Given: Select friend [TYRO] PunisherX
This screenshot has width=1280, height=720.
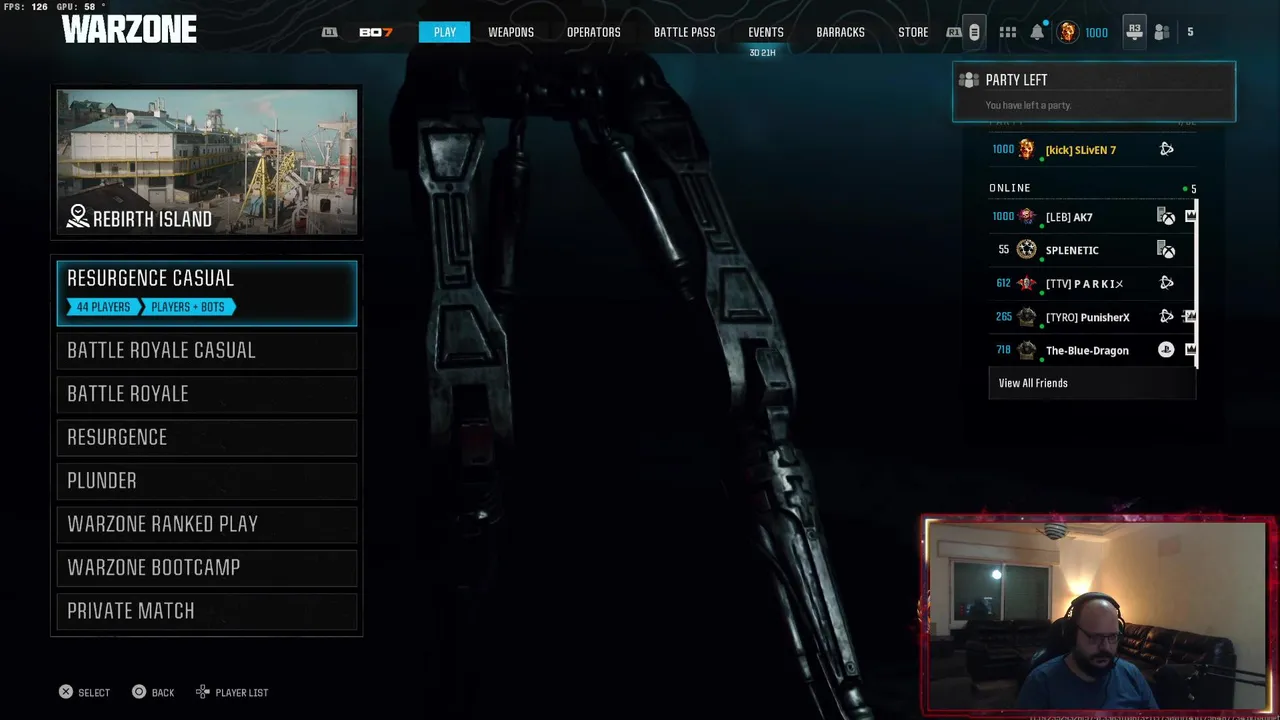Looking at the screenshot, I should point(1092,317).
